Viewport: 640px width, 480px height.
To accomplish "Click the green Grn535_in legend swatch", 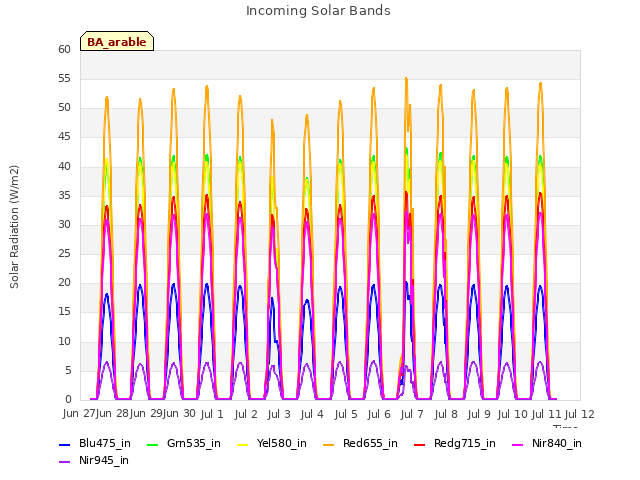I will (x=152, y=444).
